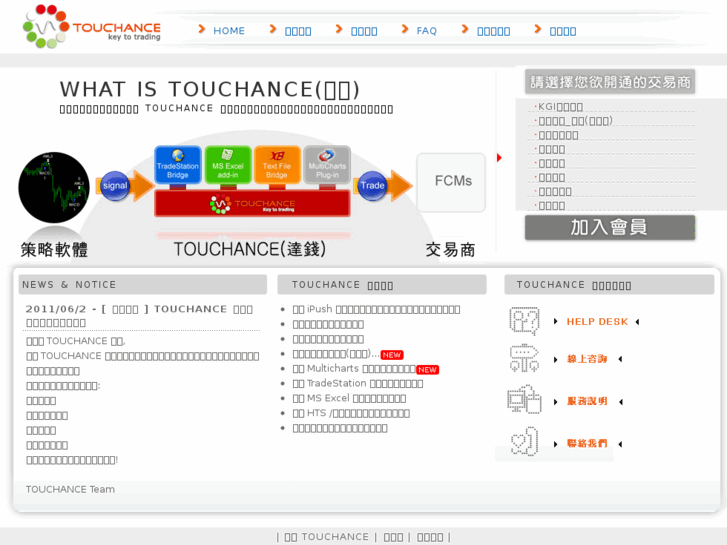The height and width of the screenshot is (545, 727).
Task: Click the red TOUCHANCE platform bar
Action: coord(252,203)
